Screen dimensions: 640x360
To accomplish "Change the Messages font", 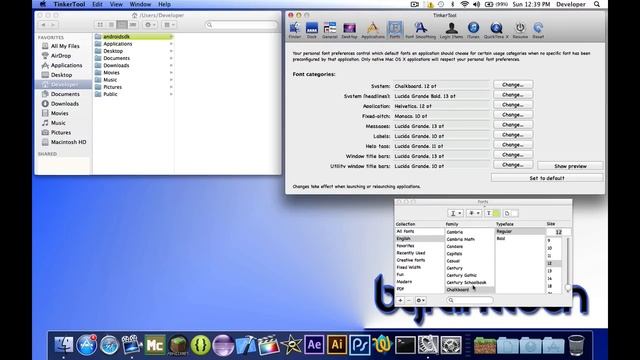I will pyautogui.click(x=513, y=125).
